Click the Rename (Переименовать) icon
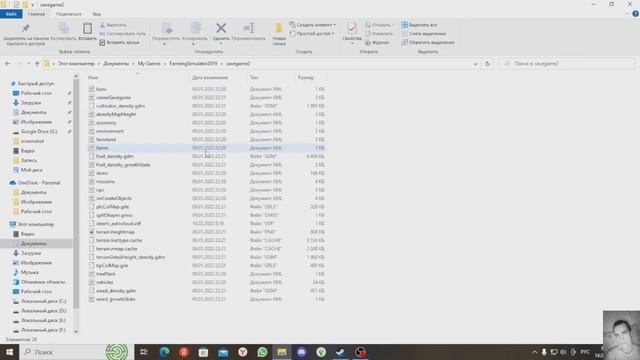Screen dimensions: 640x360 [249, 28]
